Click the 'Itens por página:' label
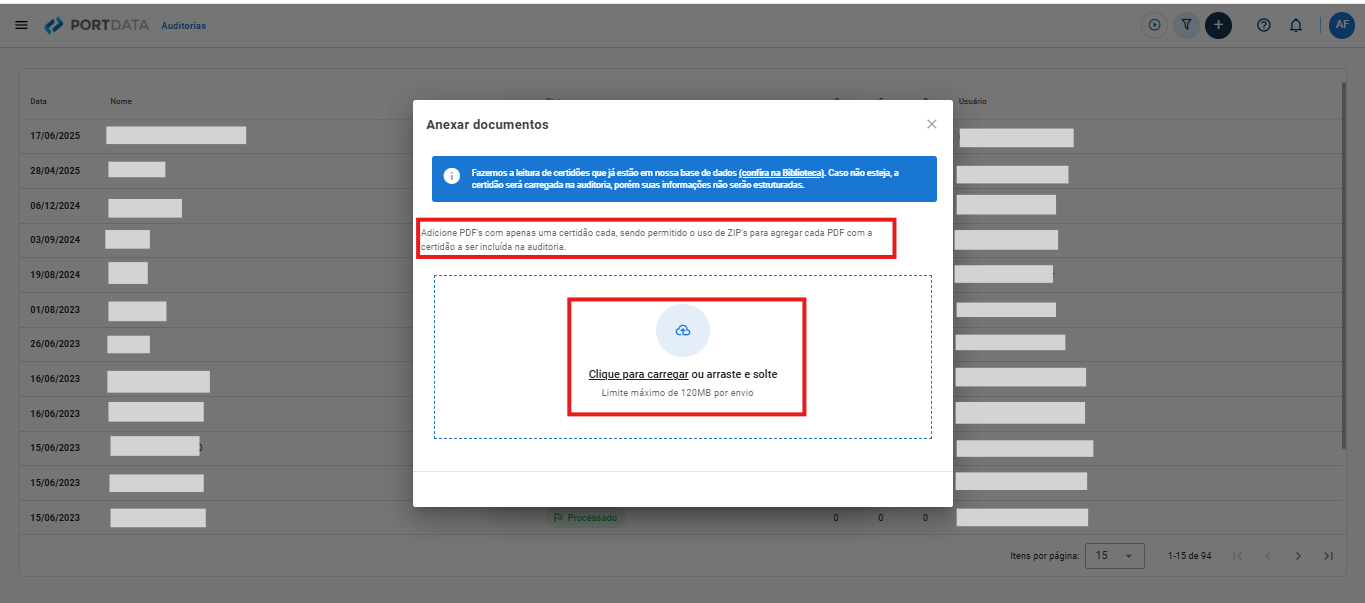Viewport: 1365px width, 603px height. (x=1044, y=556)
